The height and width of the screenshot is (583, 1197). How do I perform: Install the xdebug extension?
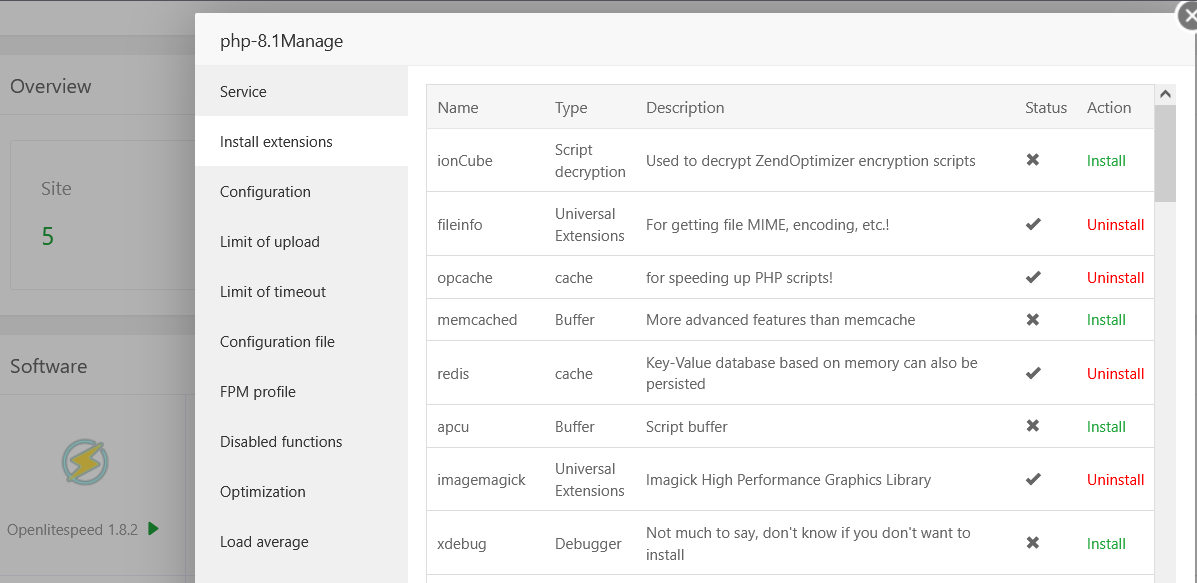(1106, 543)
